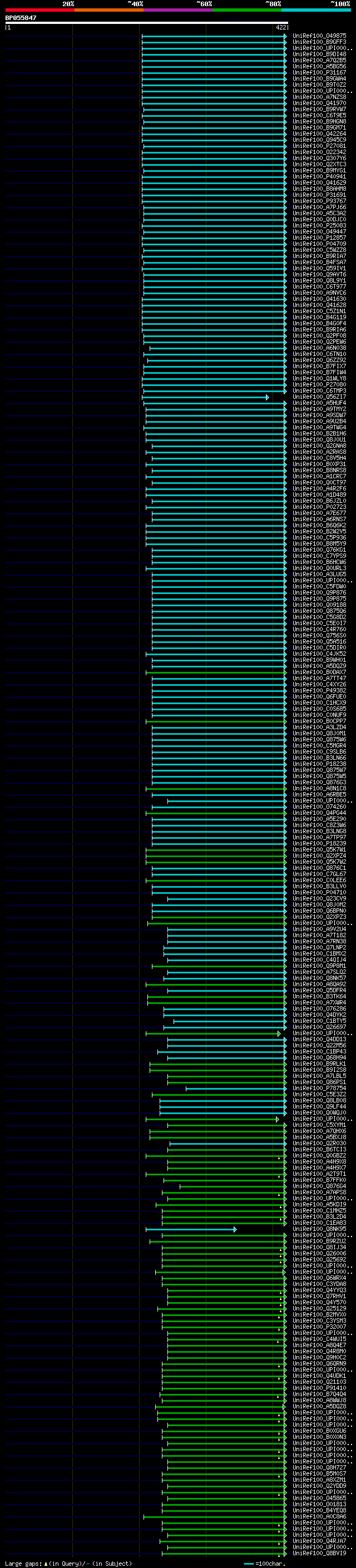Select label UniRef100_Q5A516
This screenshot has height=1568, width=356.
coord(319,641)
